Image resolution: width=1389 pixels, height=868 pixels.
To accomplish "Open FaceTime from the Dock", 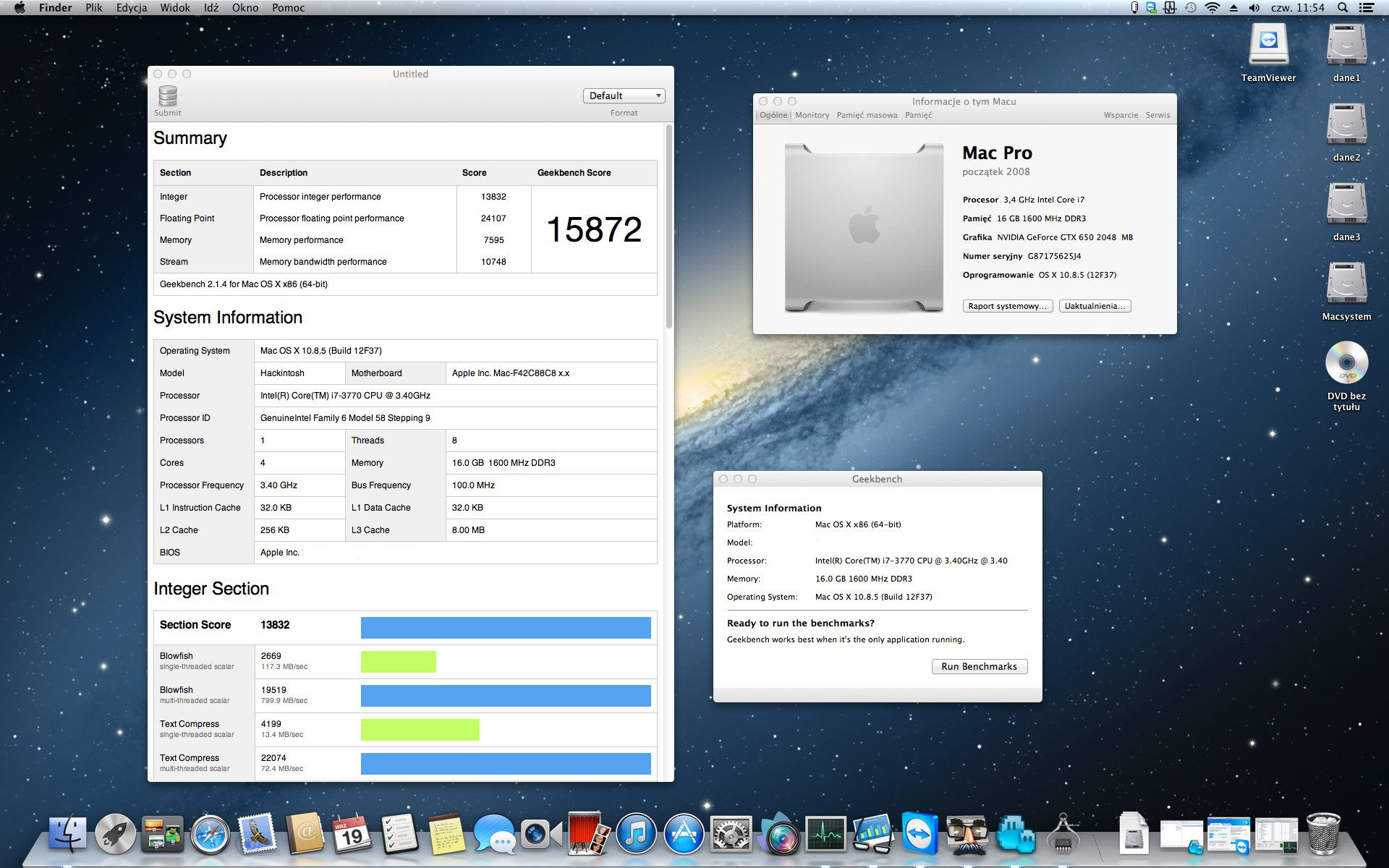I will 542,834.
